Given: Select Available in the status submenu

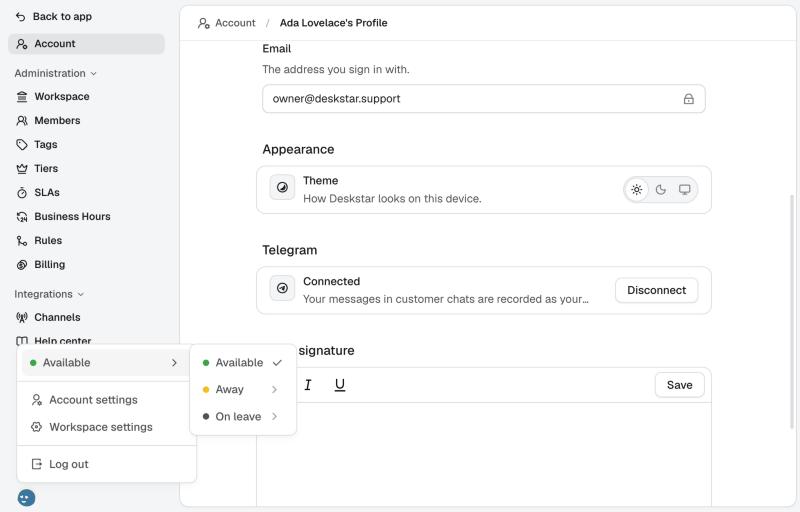Looking at the screenshot, I should coord(243,363).
